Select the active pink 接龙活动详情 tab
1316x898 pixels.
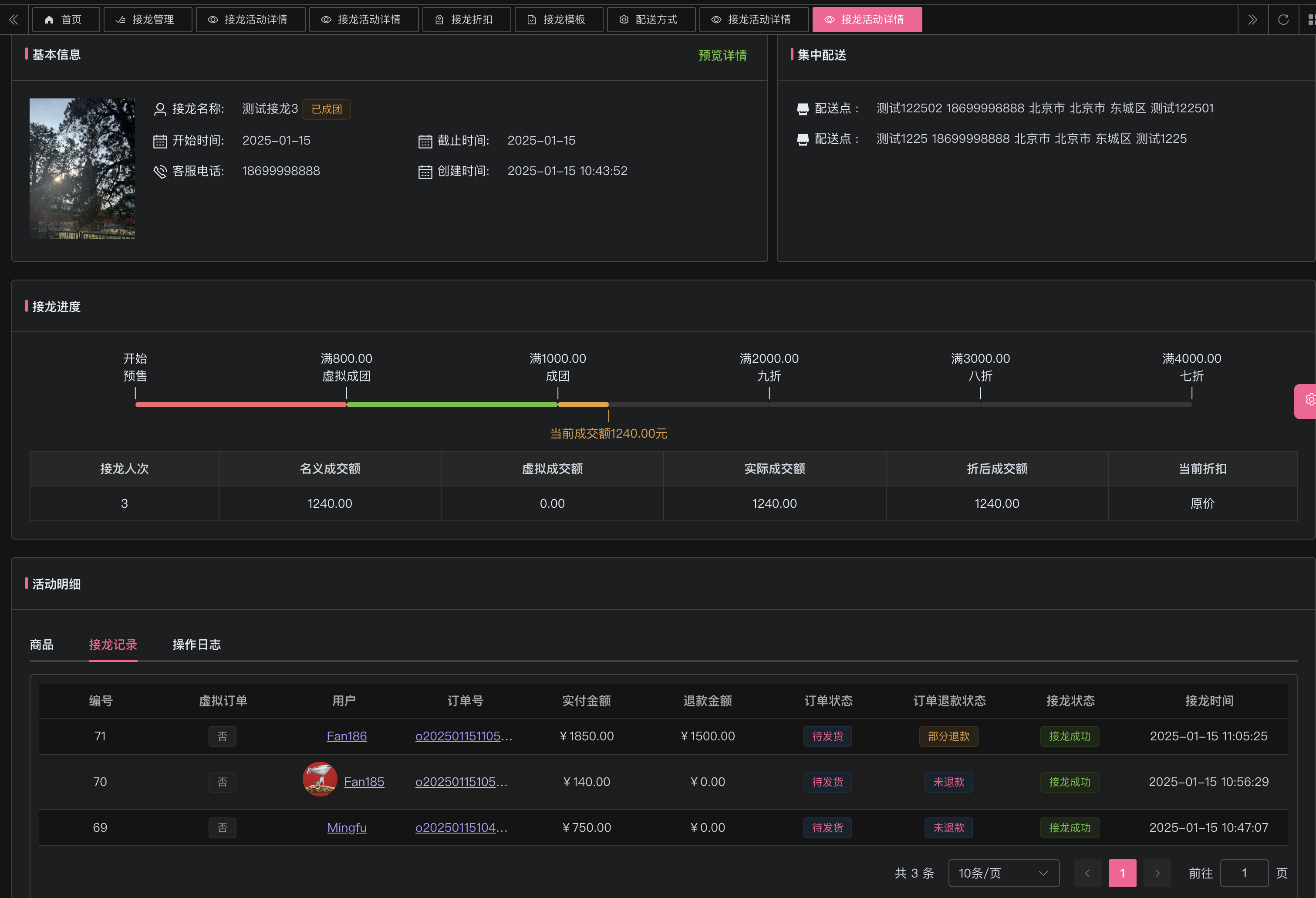(867, 20)
